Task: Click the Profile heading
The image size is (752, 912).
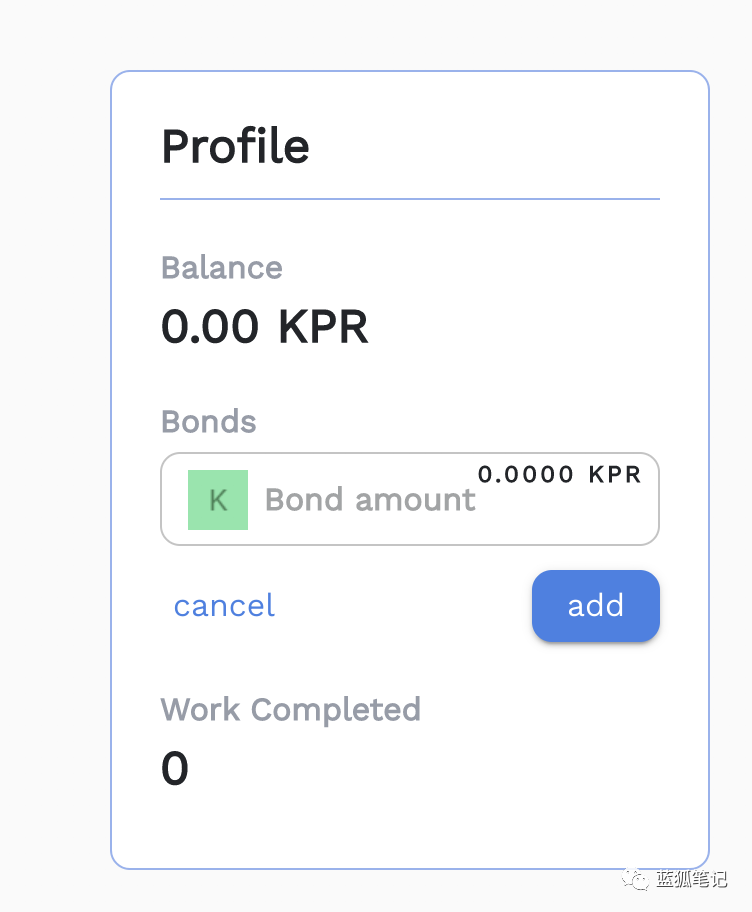Action: [235, 147]
